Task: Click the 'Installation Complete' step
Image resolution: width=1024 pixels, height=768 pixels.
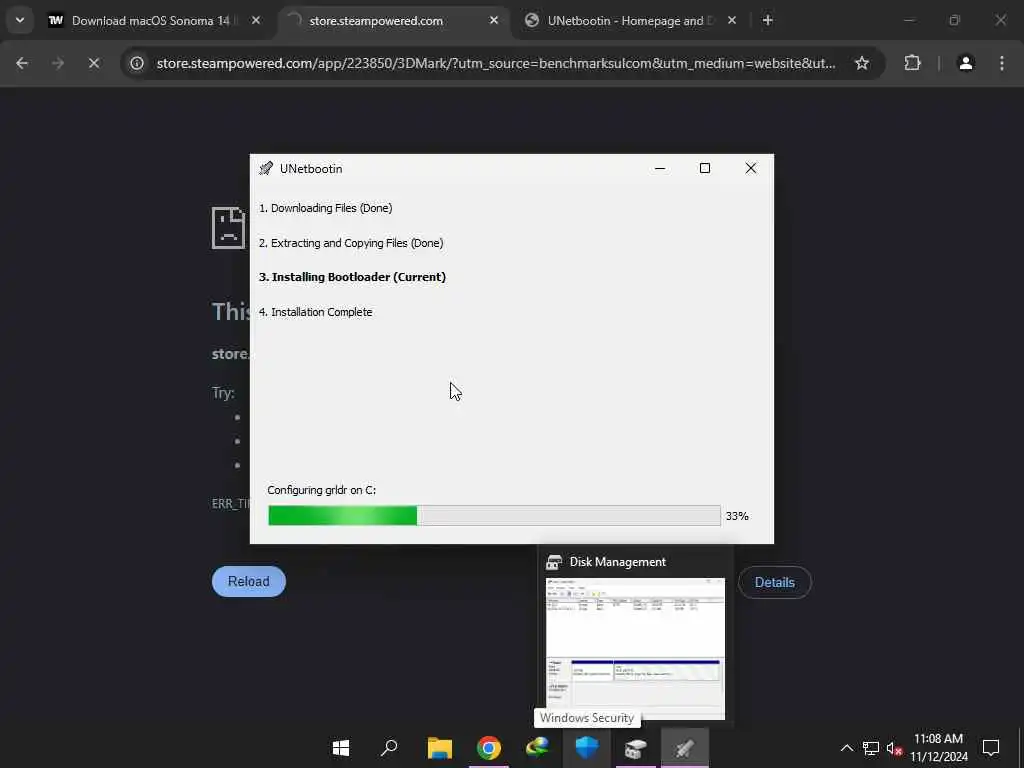Action: 315,312
